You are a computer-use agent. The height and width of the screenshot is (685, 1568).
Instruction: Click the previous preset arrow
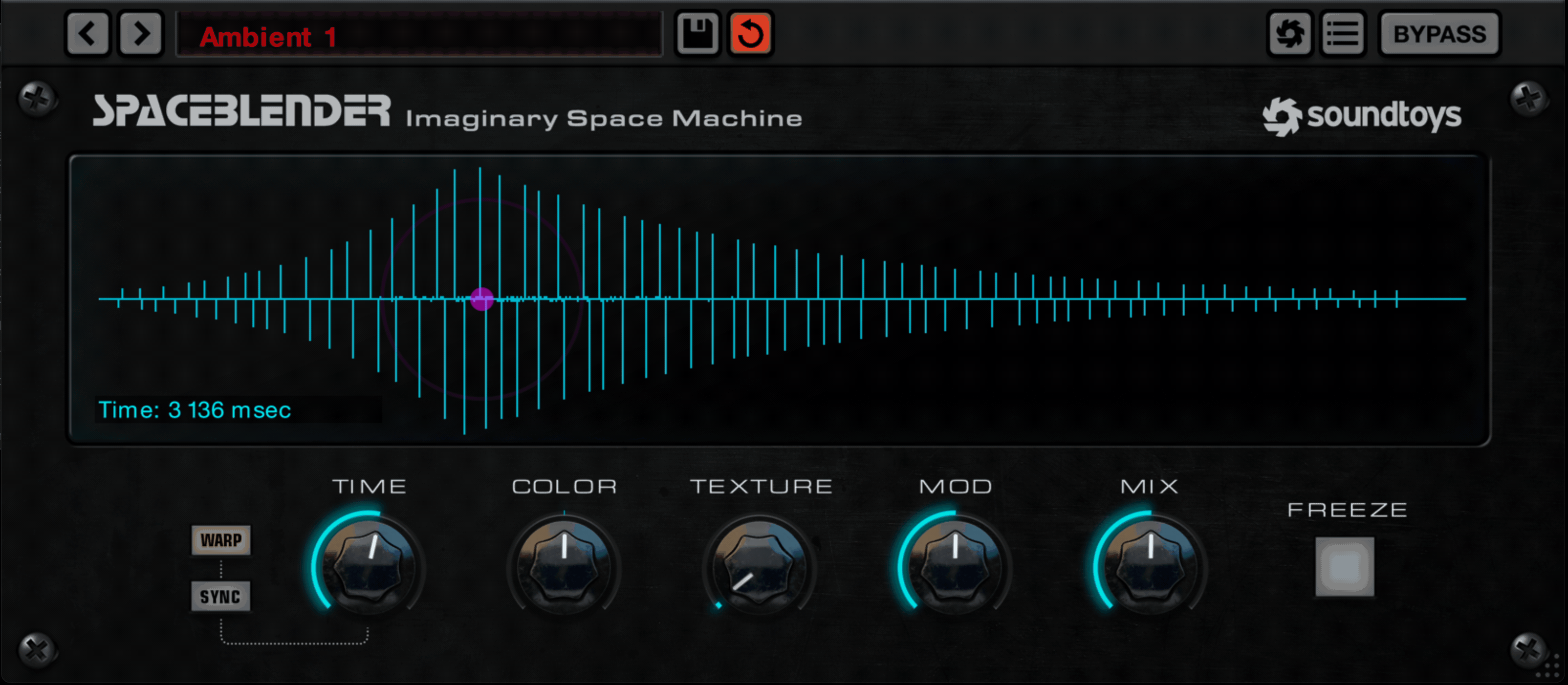(87, 33)
